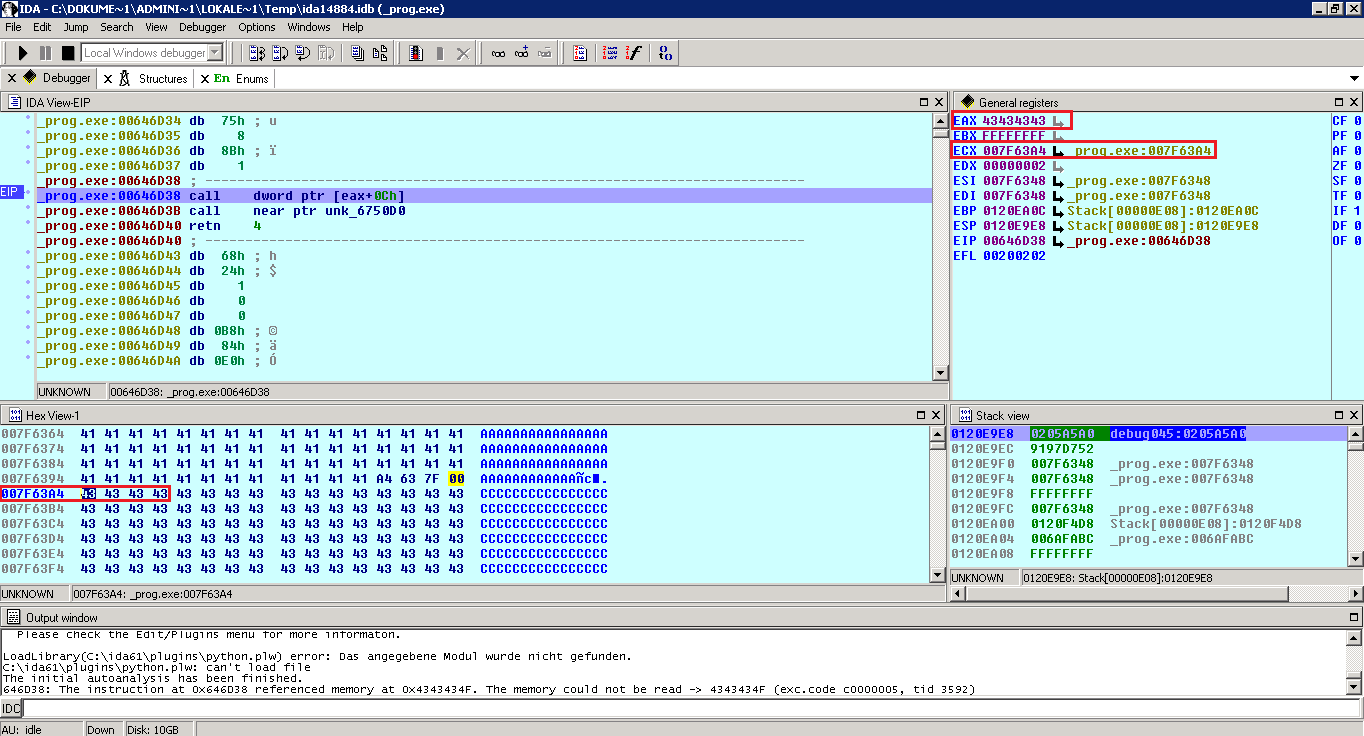Screen dimensions: 1364x736
Task: Click the jump arrow next to ECX register
Action: (x=1058, y=151)
